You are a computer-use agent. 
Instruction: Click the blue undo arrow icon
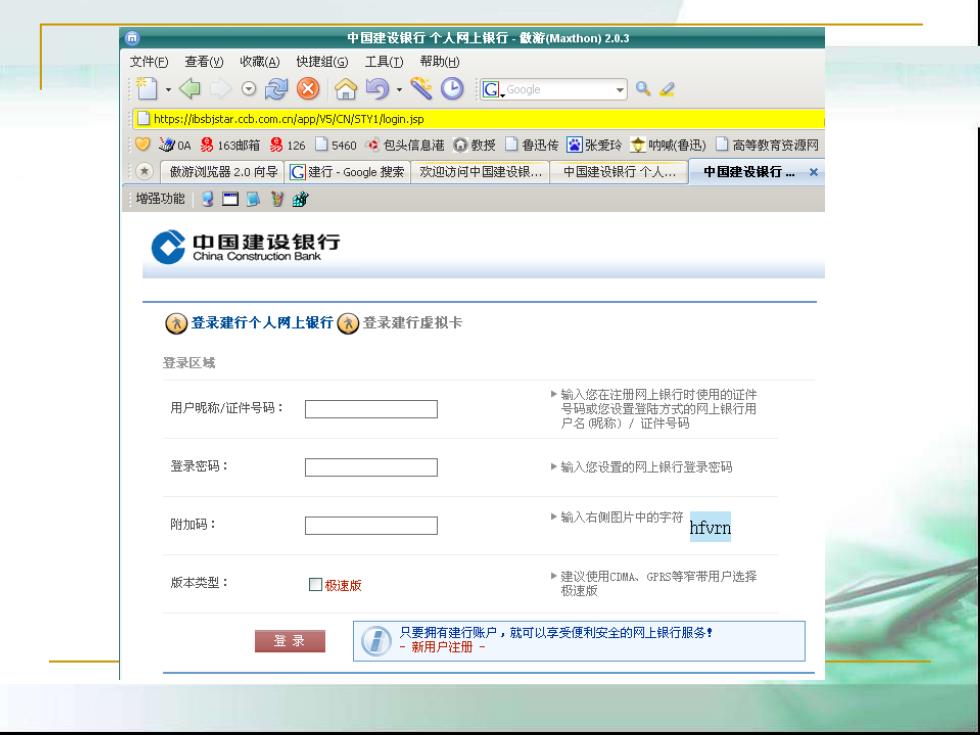pos(377,89)
